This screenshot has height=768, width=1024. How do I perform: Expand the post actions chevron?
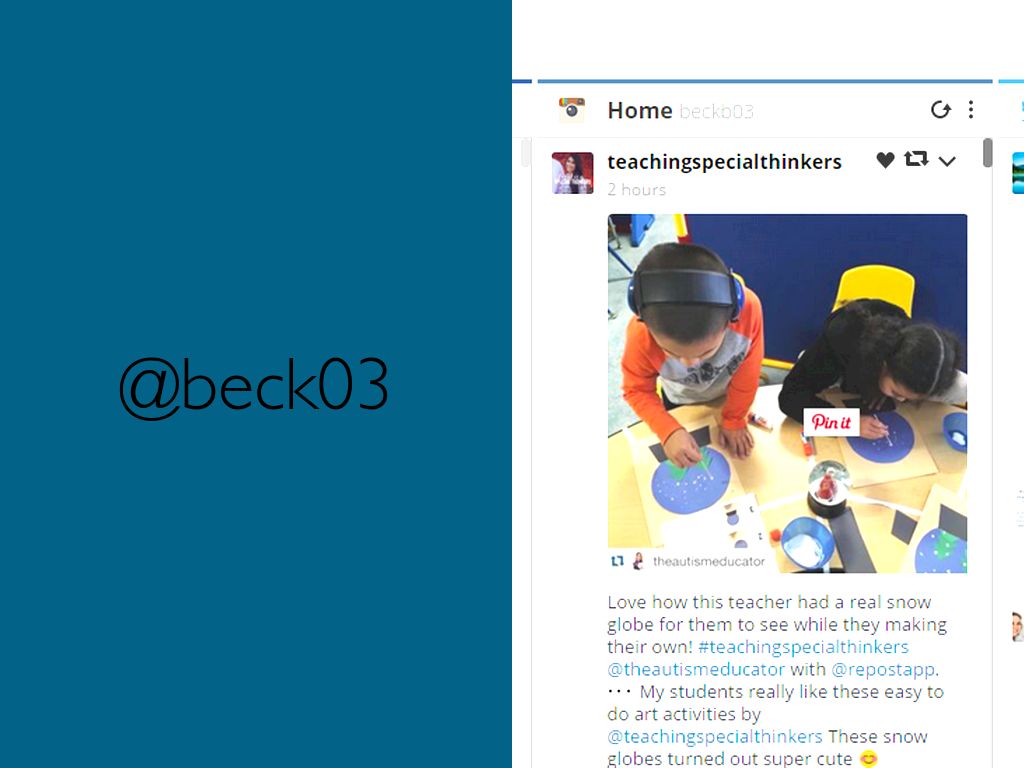click(947, 161)
